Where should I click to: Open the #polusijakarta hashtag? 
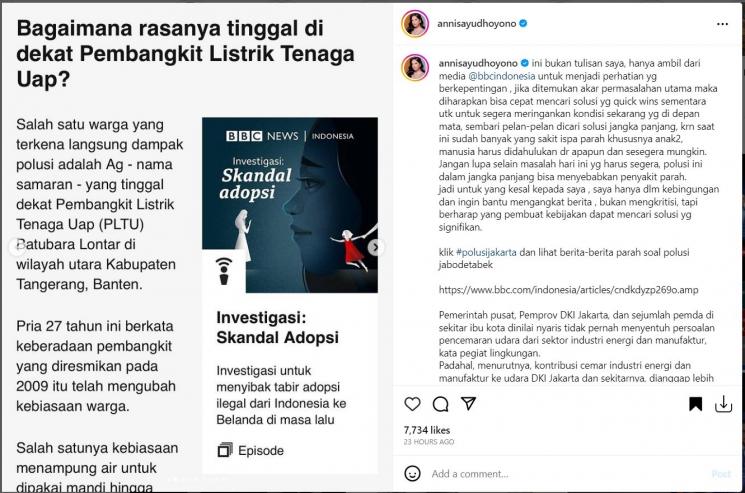pyautogui.click(x=486, y=252)
